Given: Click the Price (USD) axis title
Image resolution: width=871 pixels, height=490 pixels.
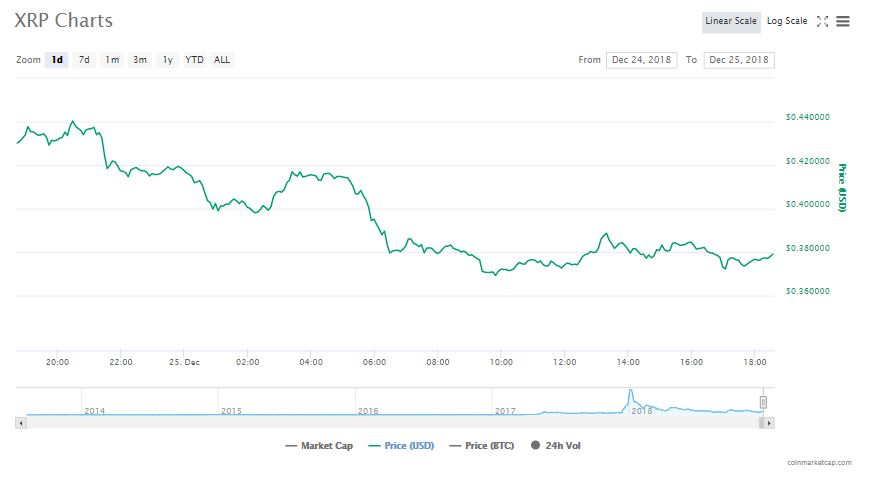Looking at the screenshot, I should click(x=842, y=188).
